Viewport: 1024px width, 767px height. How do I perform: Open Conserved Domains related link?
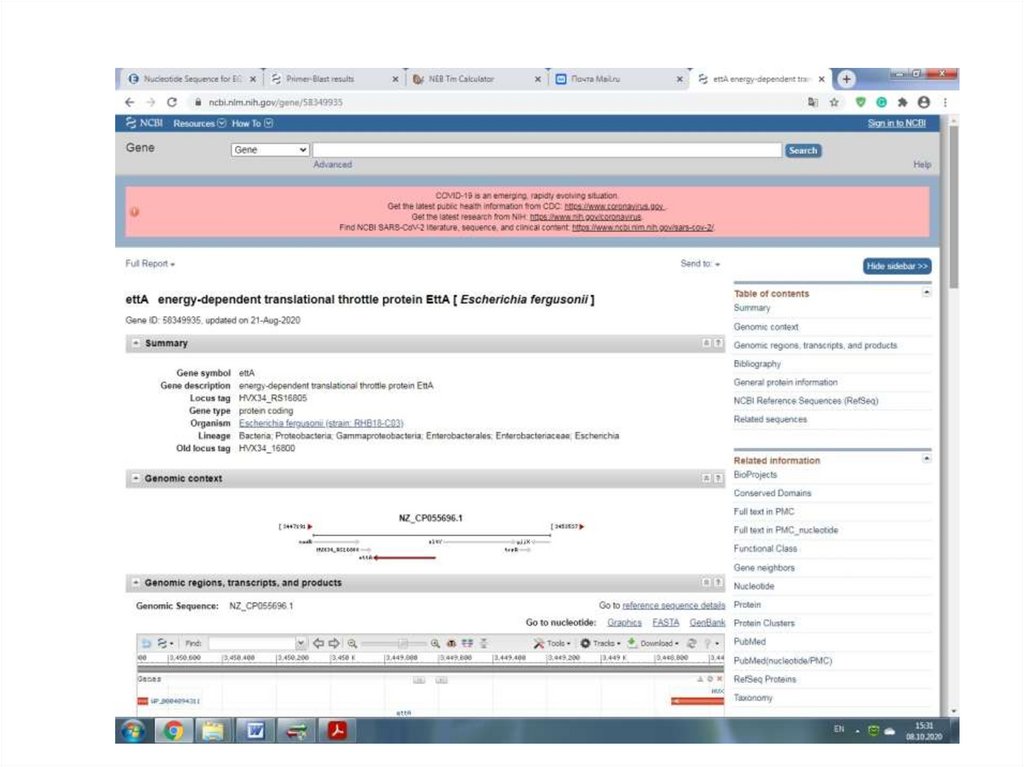click(772, 493)
